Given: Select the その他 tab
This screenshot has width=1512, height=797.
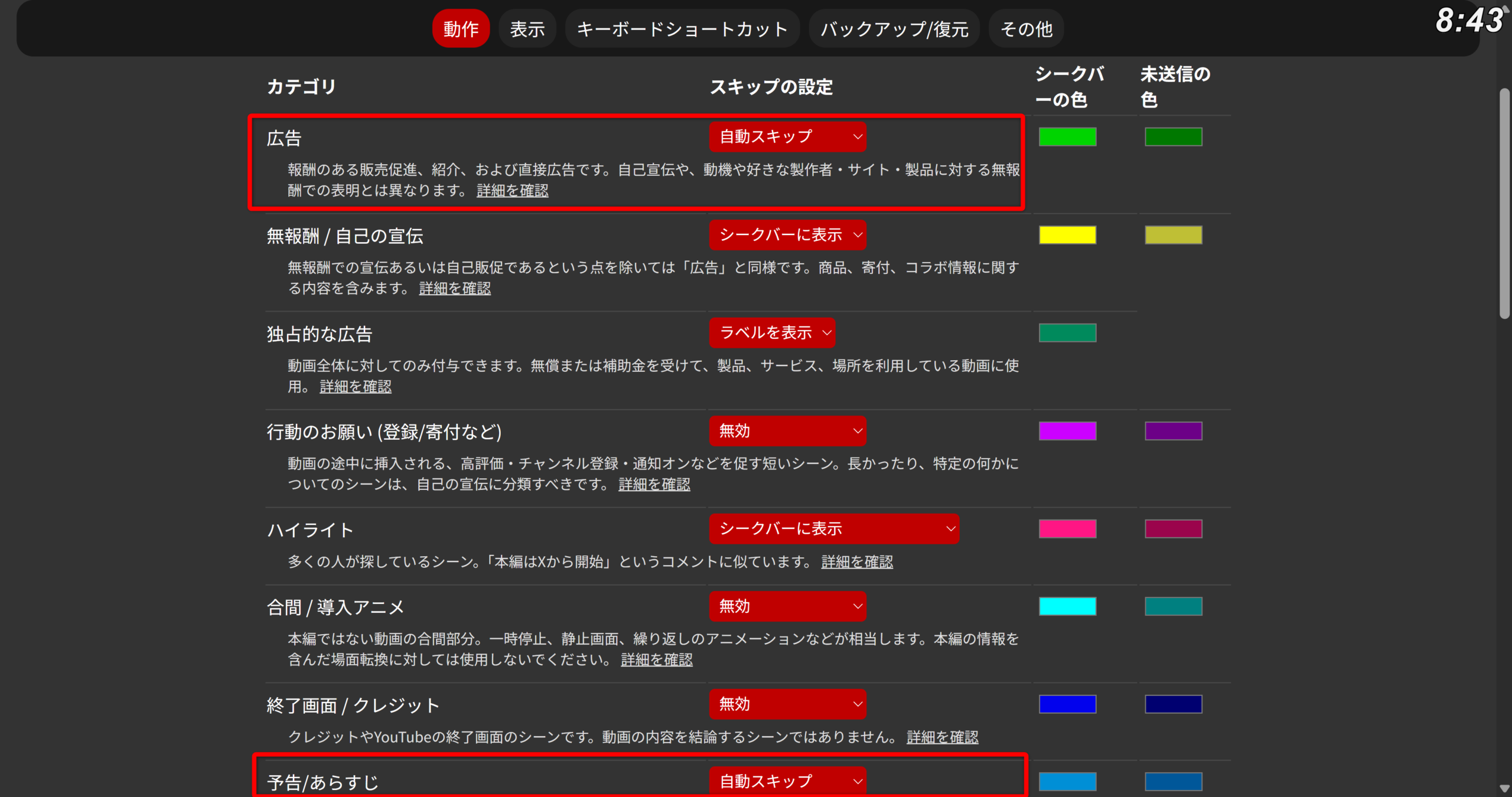Looking at the screenshot, I should (x=1026, y=29).
